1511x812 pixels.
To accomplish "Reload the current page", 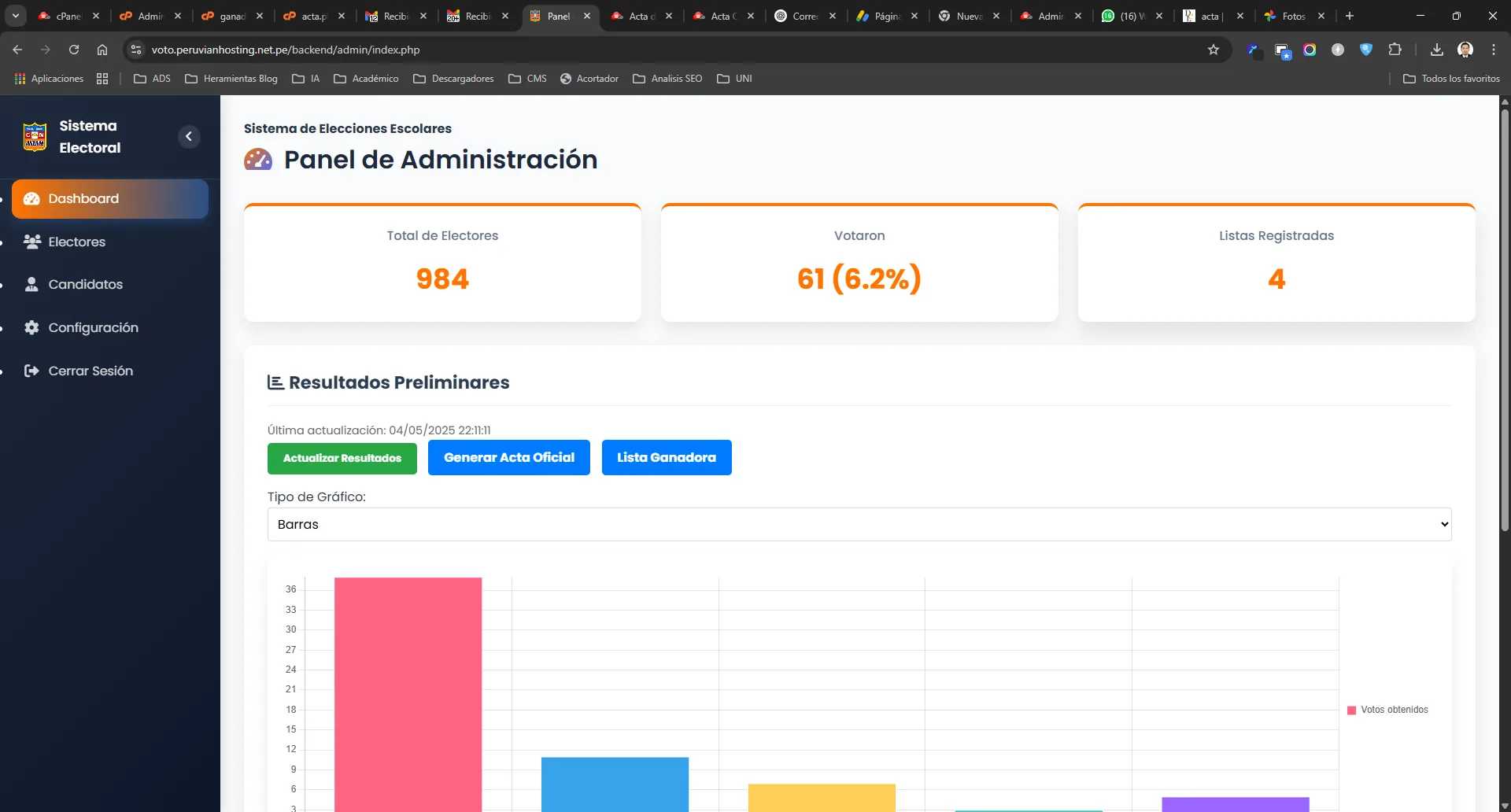I will pyautogui.click(x=74, y=50).
